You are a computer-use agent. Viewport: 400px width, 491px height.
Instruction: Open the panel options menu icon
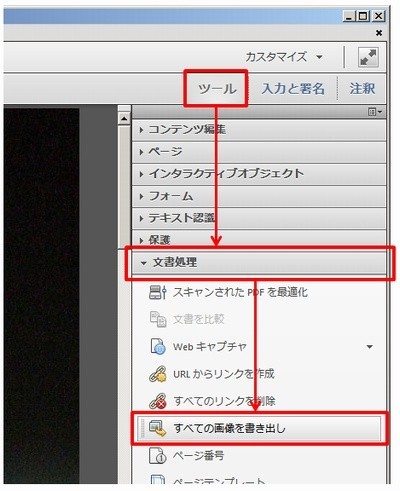pos(375,112)
